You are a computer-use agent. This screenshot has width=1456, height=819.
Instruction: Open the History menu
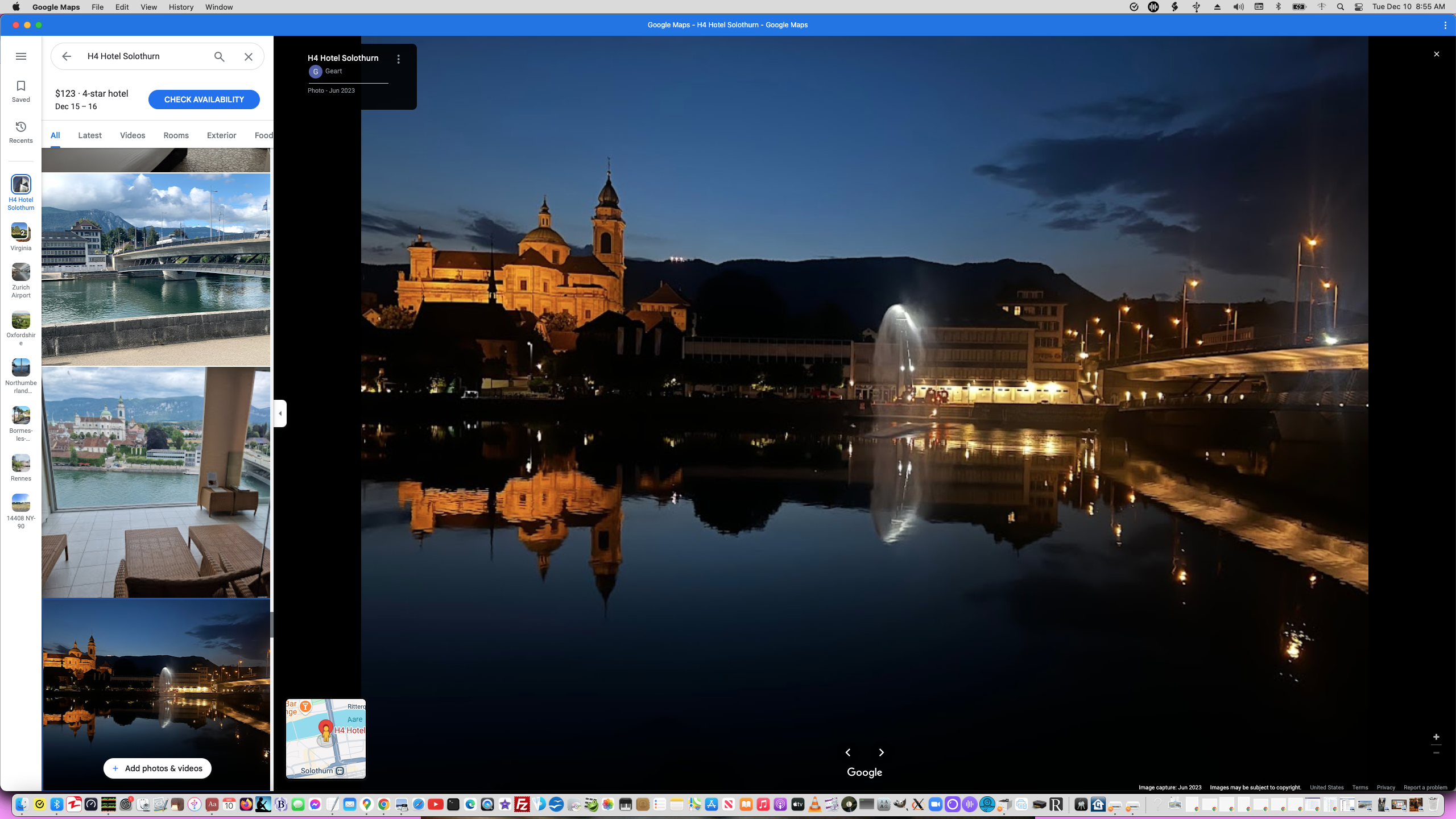coord(181,7)
